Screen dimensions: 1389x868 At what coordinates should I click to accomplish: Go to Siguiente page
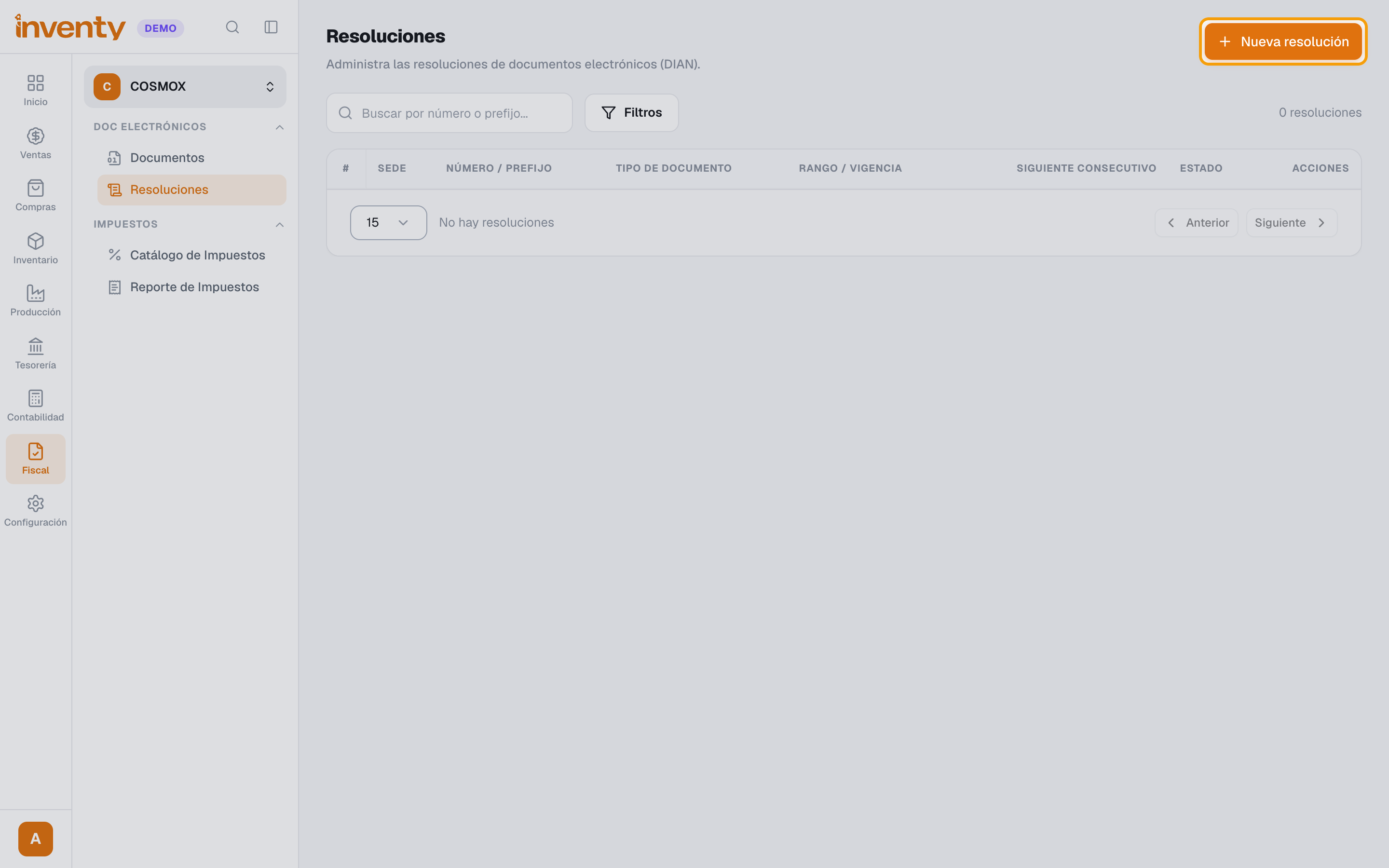pyautogui.click(x=1292, y=223)
